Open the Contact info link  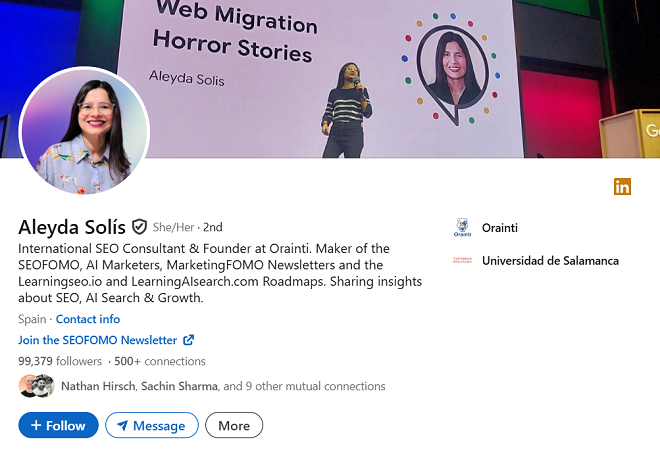pos(88,319)
